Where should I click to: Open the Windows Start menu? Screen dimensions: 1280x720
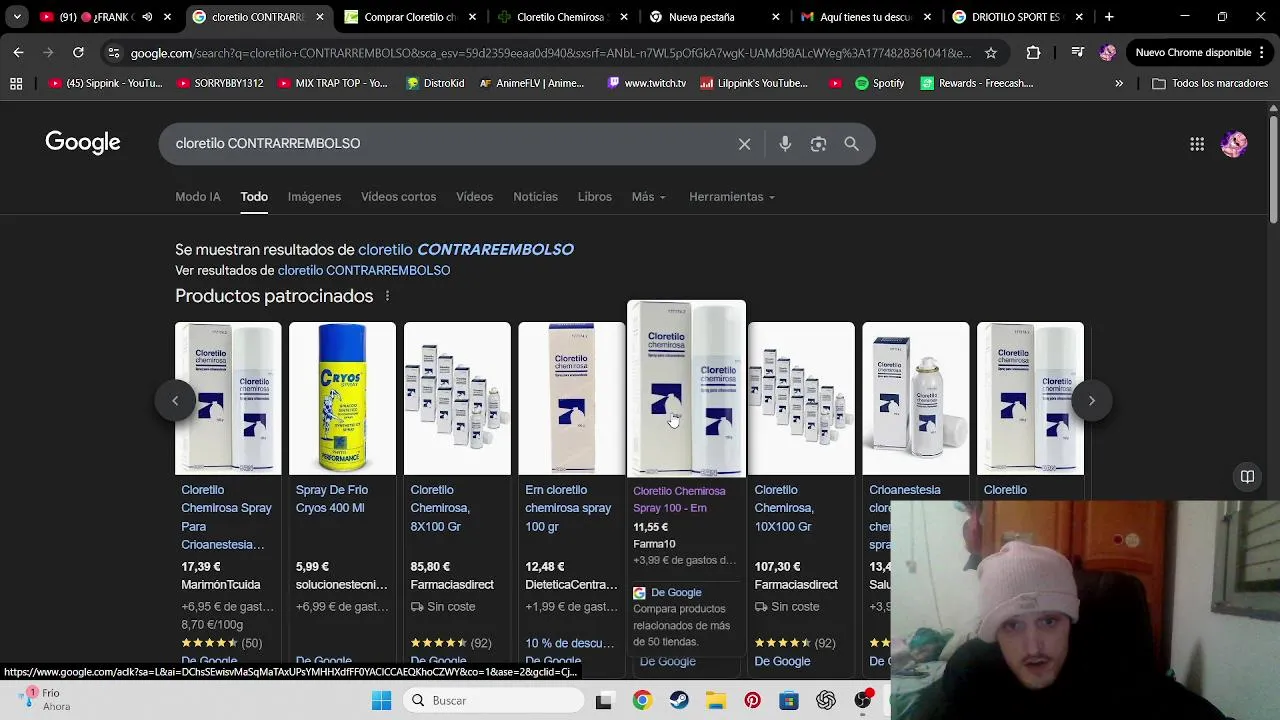pyautogui.click(x=382, y=700)
